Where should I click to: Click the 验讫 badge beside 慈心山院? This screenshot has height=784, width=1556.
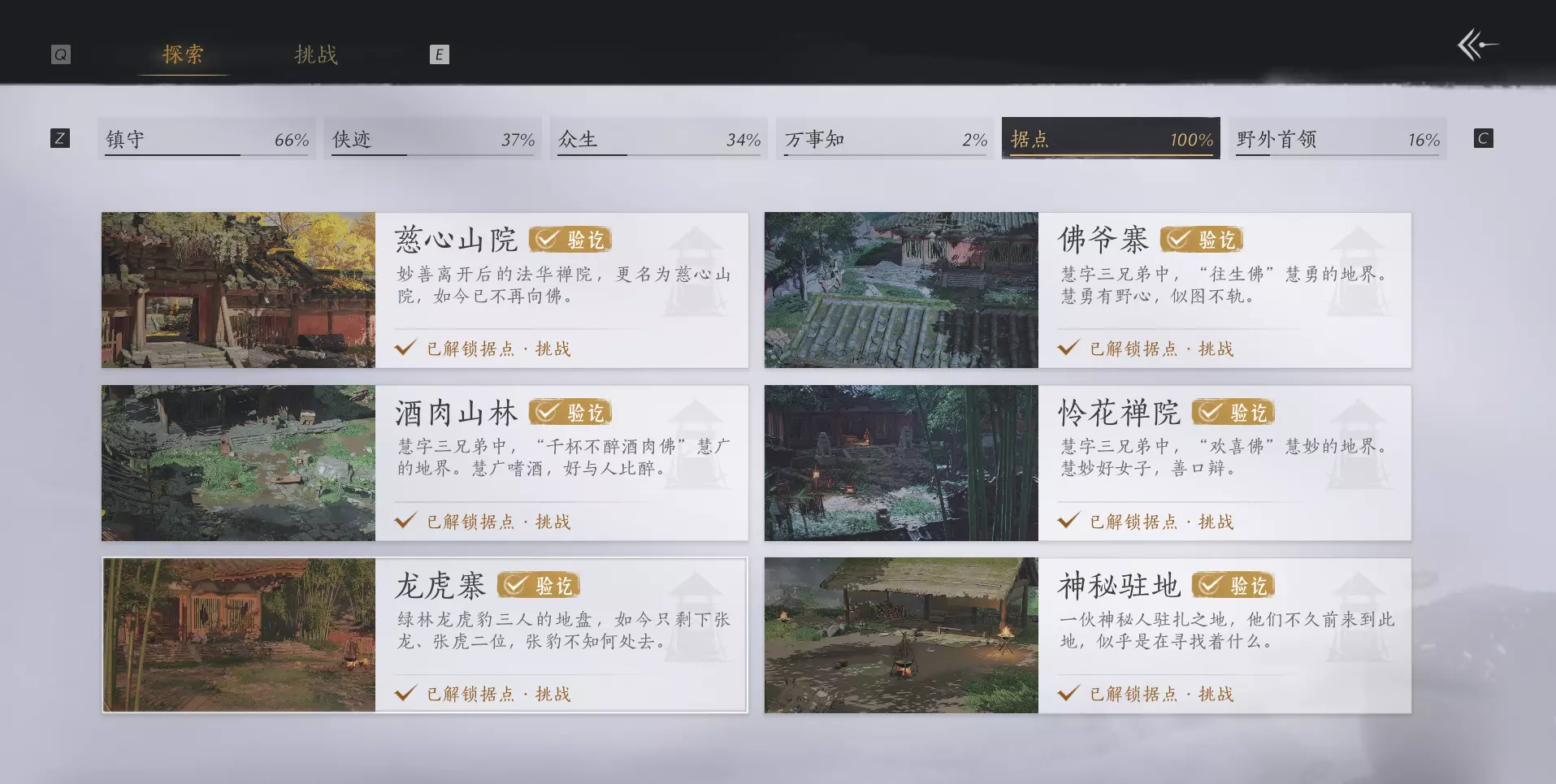pos(570,240)
